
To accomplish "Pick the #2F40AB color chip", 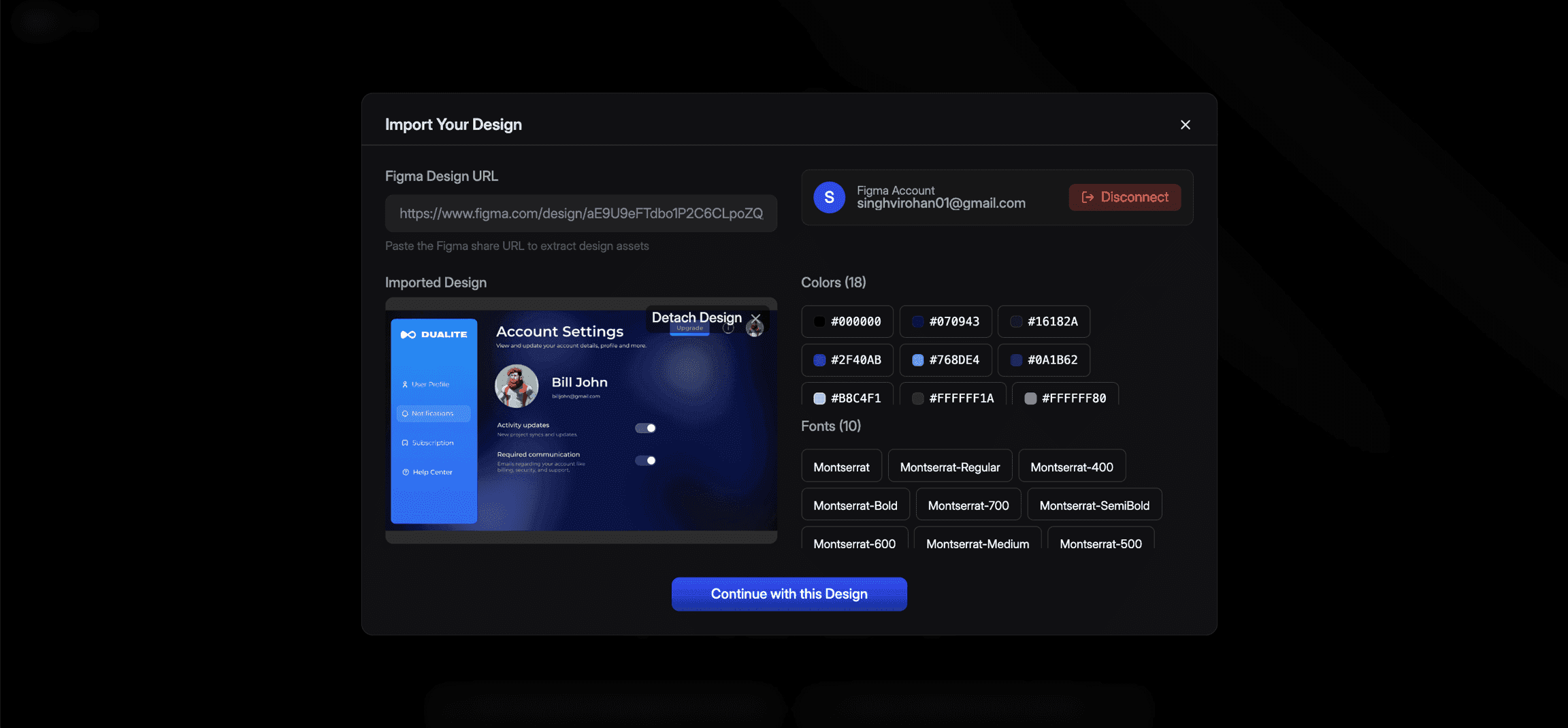I will 847,360.
